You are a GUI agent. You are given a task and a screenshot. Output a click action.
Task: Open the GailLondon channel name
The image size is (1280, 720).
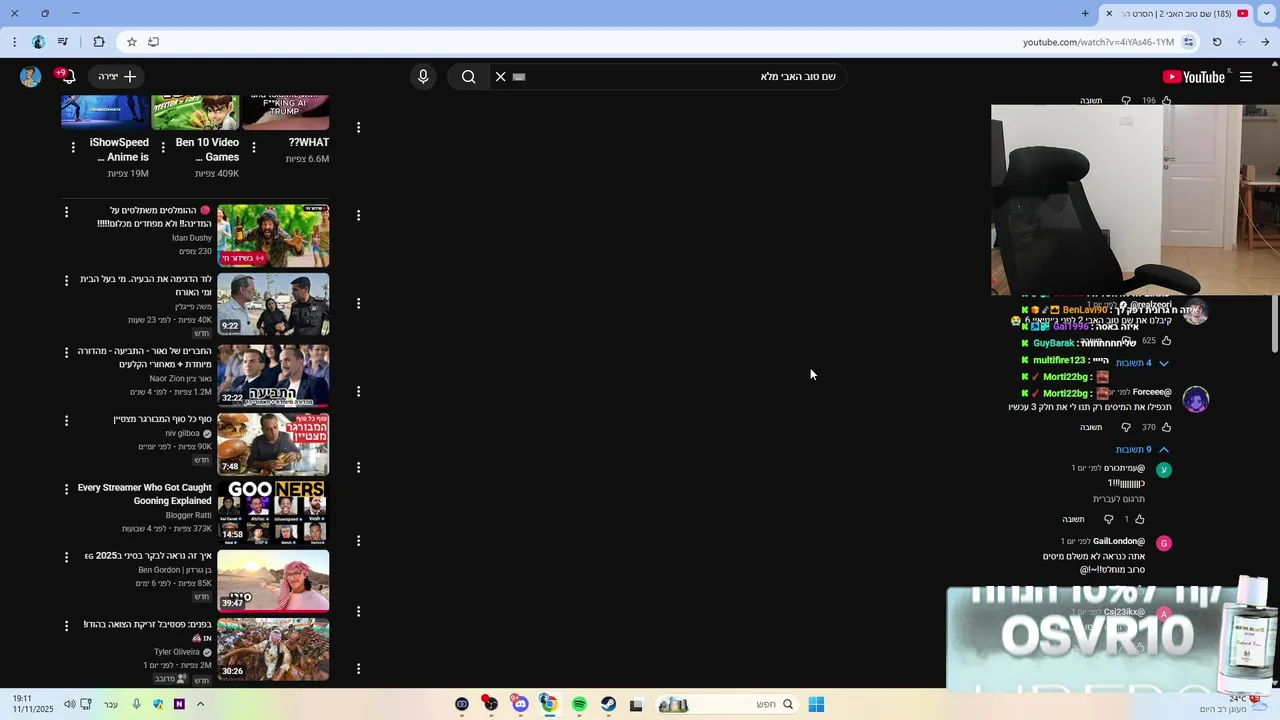1119,541
